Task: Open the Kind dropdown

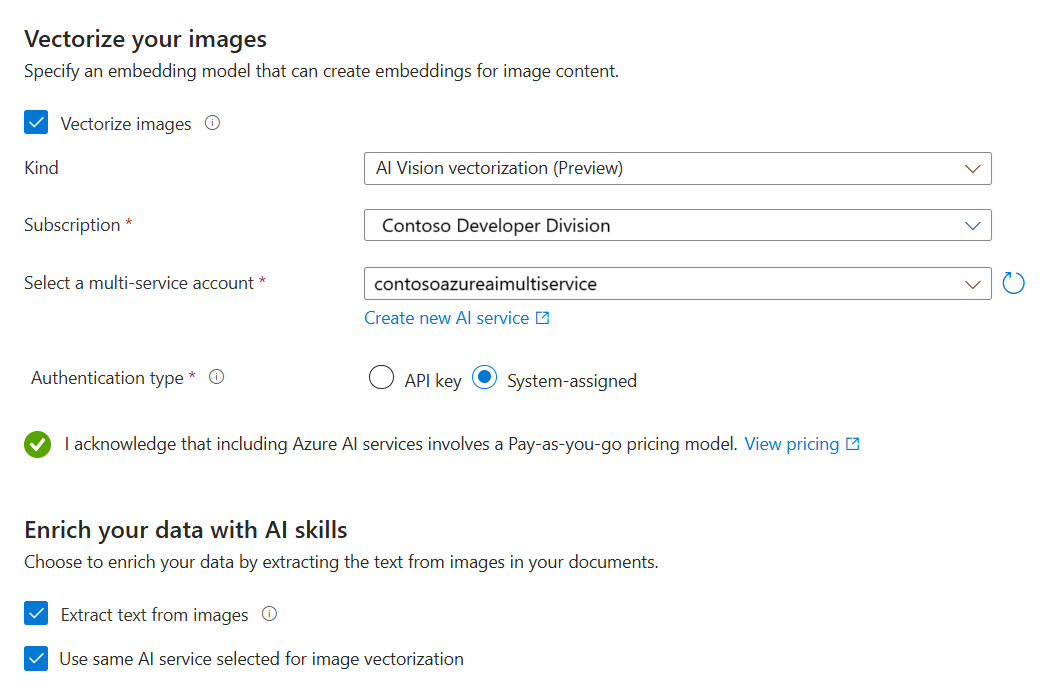Action: point(677,168)
